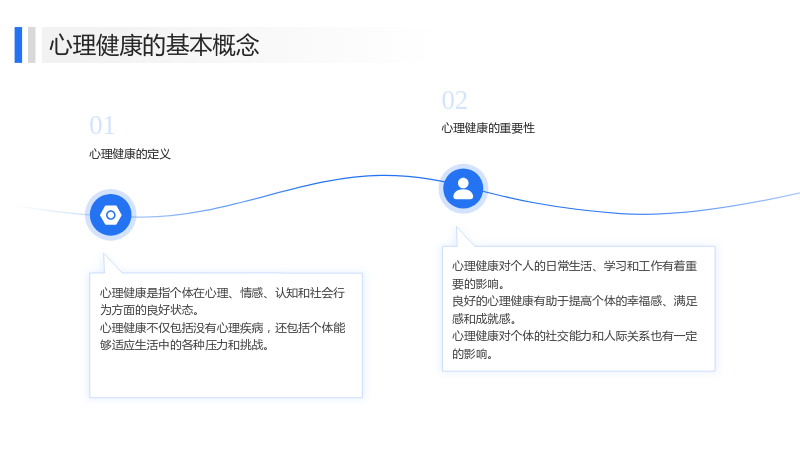
Task: Select the slide title 心理健康的基本概念
Action: 154,45
